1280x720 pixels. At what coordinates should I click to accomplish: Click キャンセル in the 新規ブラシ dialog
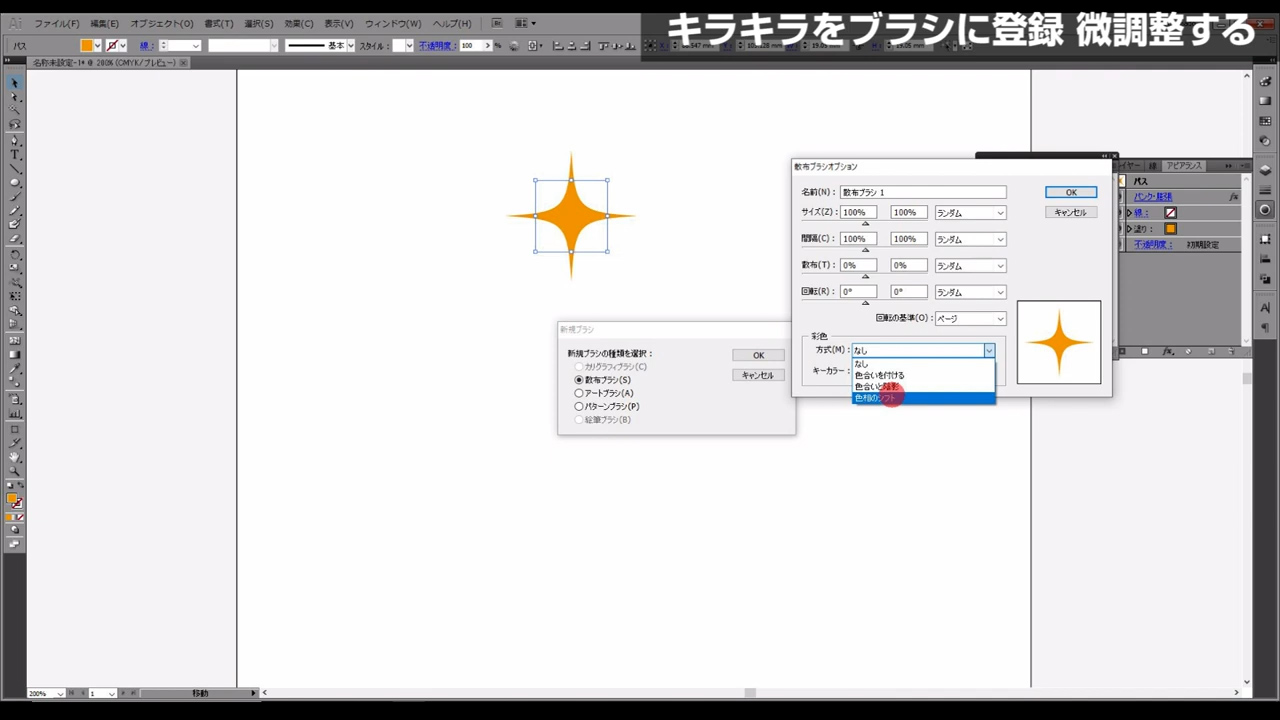pos(758,375)
